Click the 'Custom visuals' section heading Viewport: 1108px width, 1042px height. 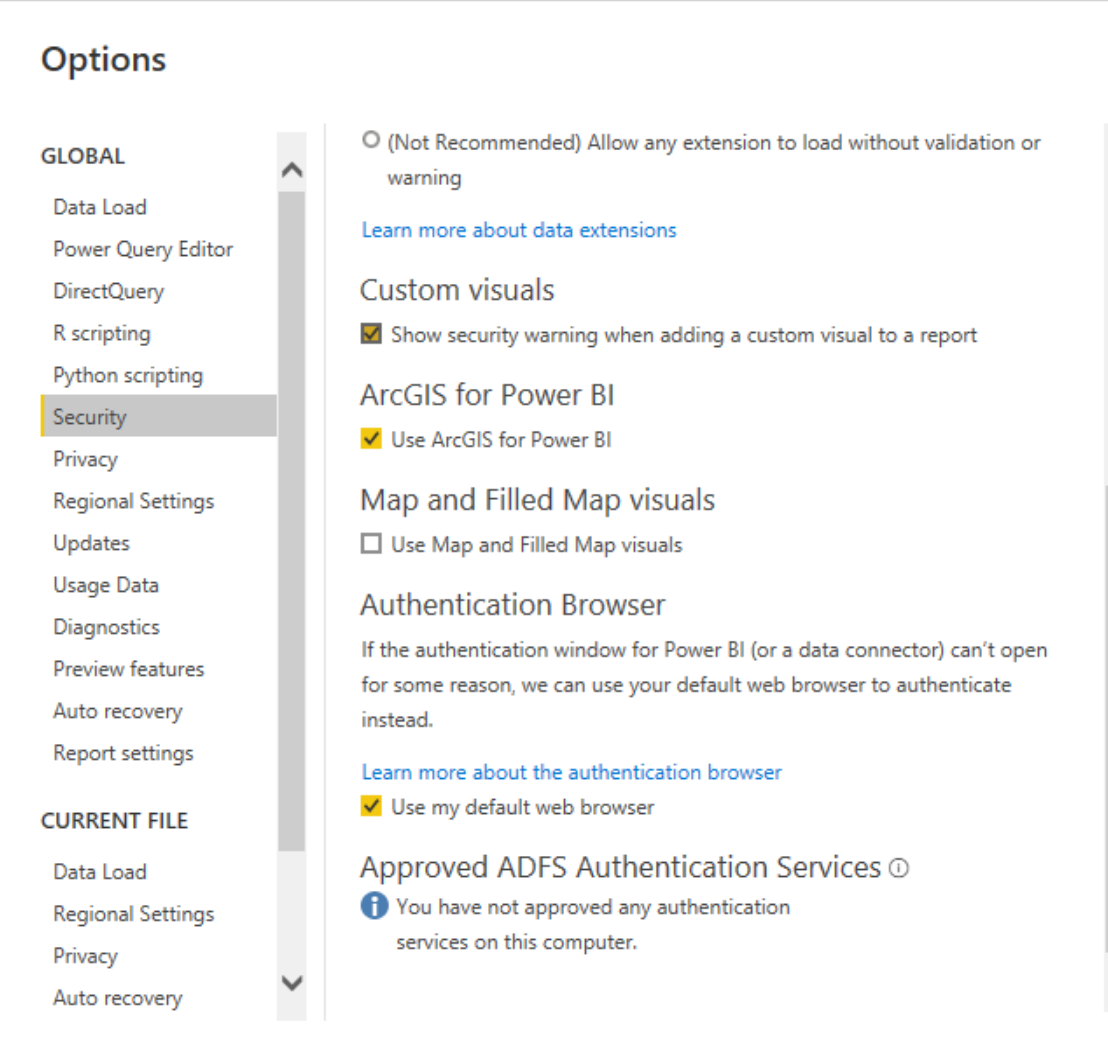(457, 290)
